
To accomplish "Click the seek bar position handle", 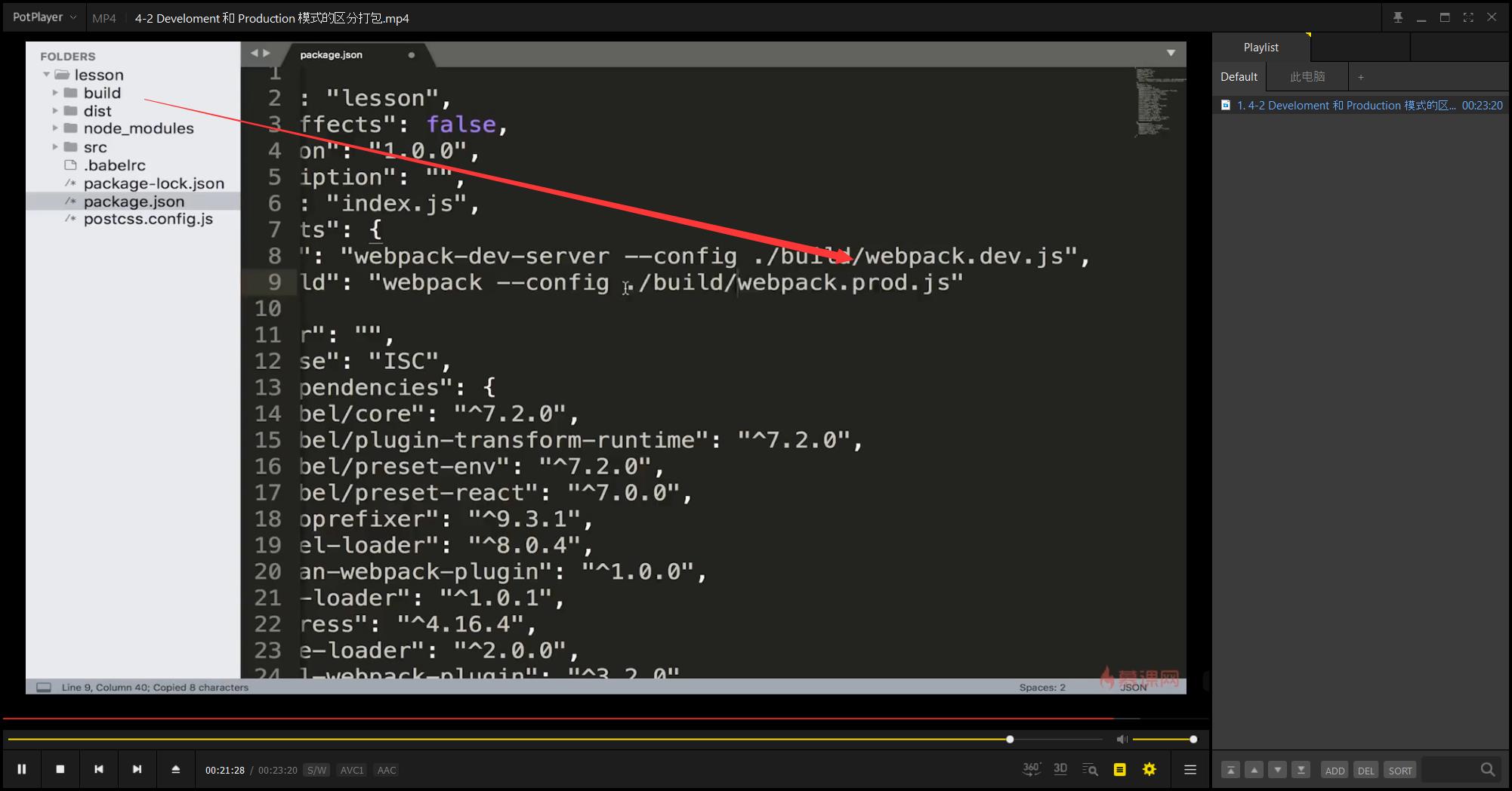I will point(1010,739).
